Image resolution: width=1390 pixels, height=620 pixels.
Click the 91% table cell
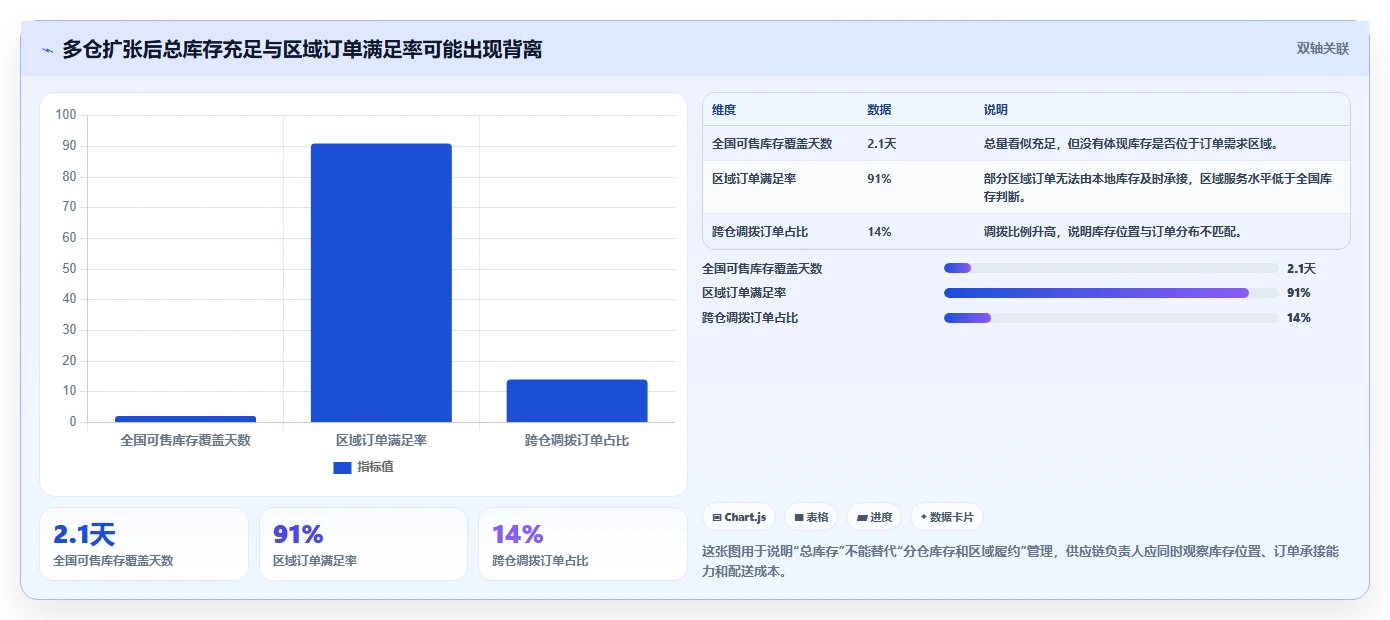pos(879,179)
